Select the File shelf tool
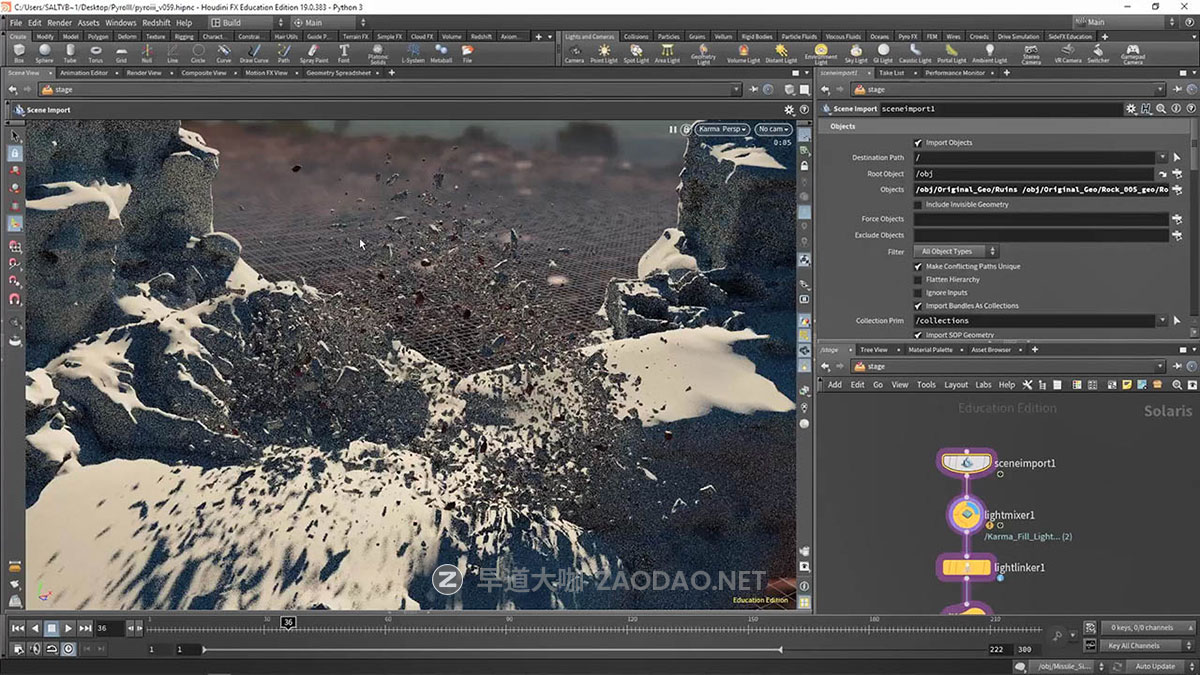The height and width of the screenshot is (675, 1200). click(467, 53)
